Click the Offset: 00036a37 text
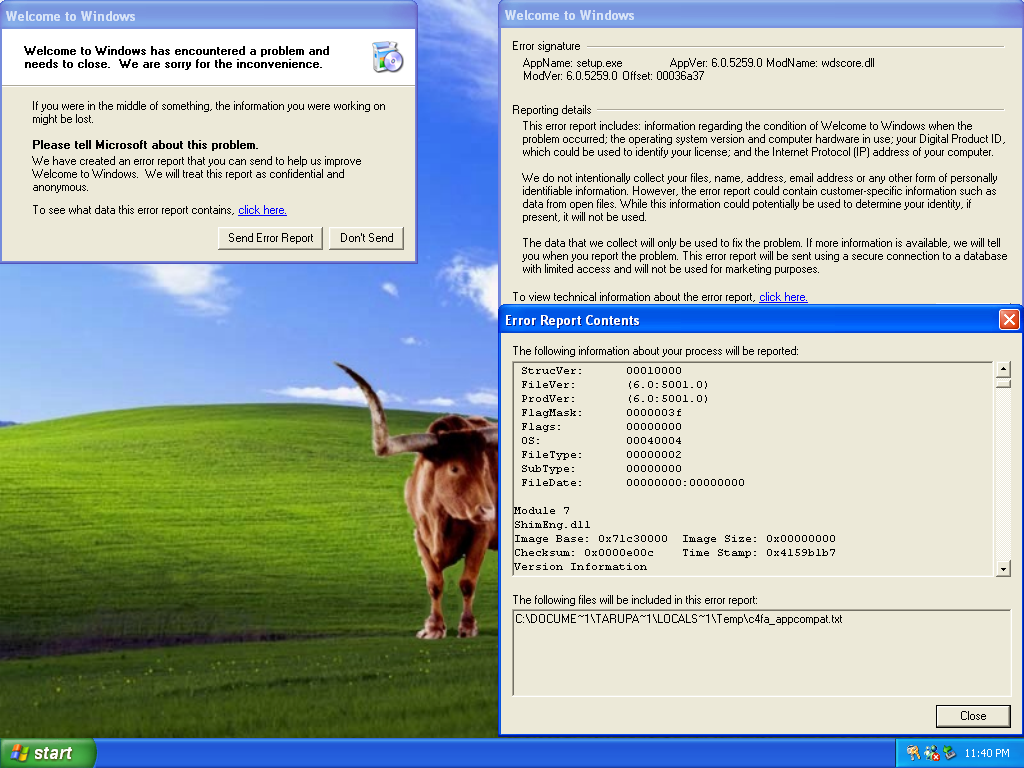1024x768 pixels. [x=663, y=76]
